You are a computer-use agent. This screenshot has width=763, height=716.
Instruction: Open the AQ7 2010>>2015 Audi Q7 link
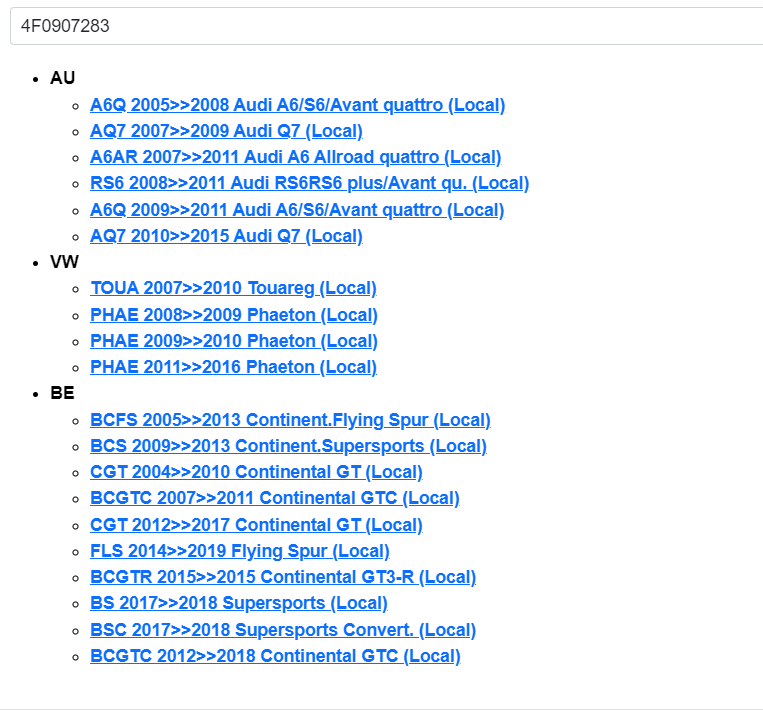(226, 236)
